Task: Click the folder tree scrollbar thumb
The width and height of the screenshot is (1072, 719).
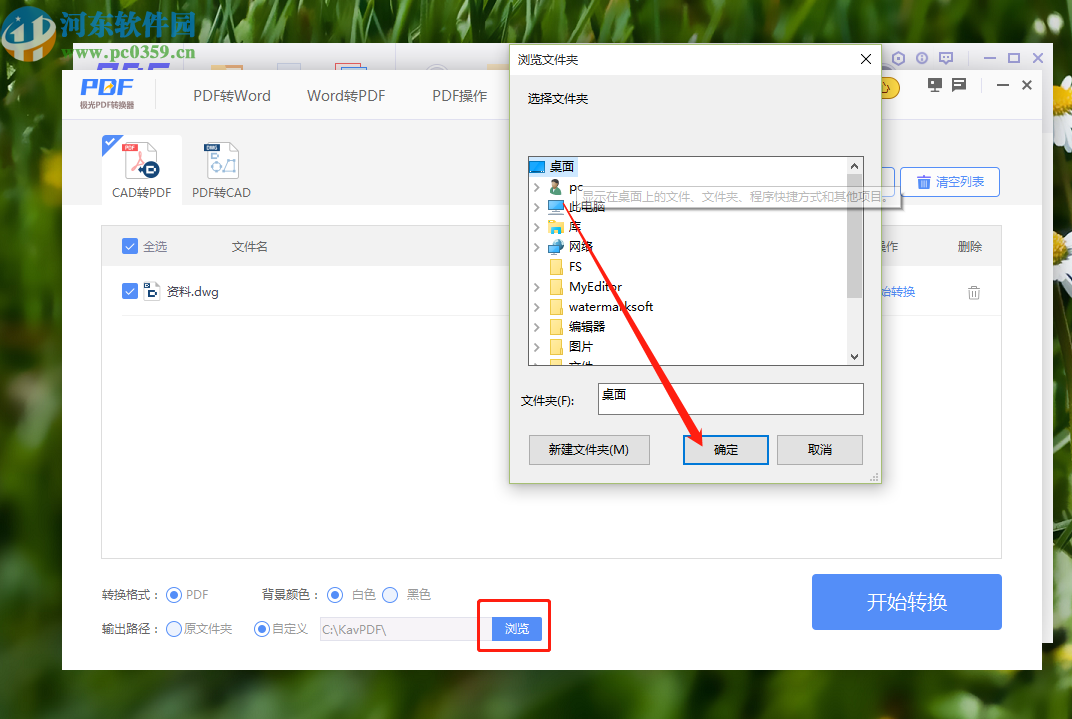Action: (854, 236)
